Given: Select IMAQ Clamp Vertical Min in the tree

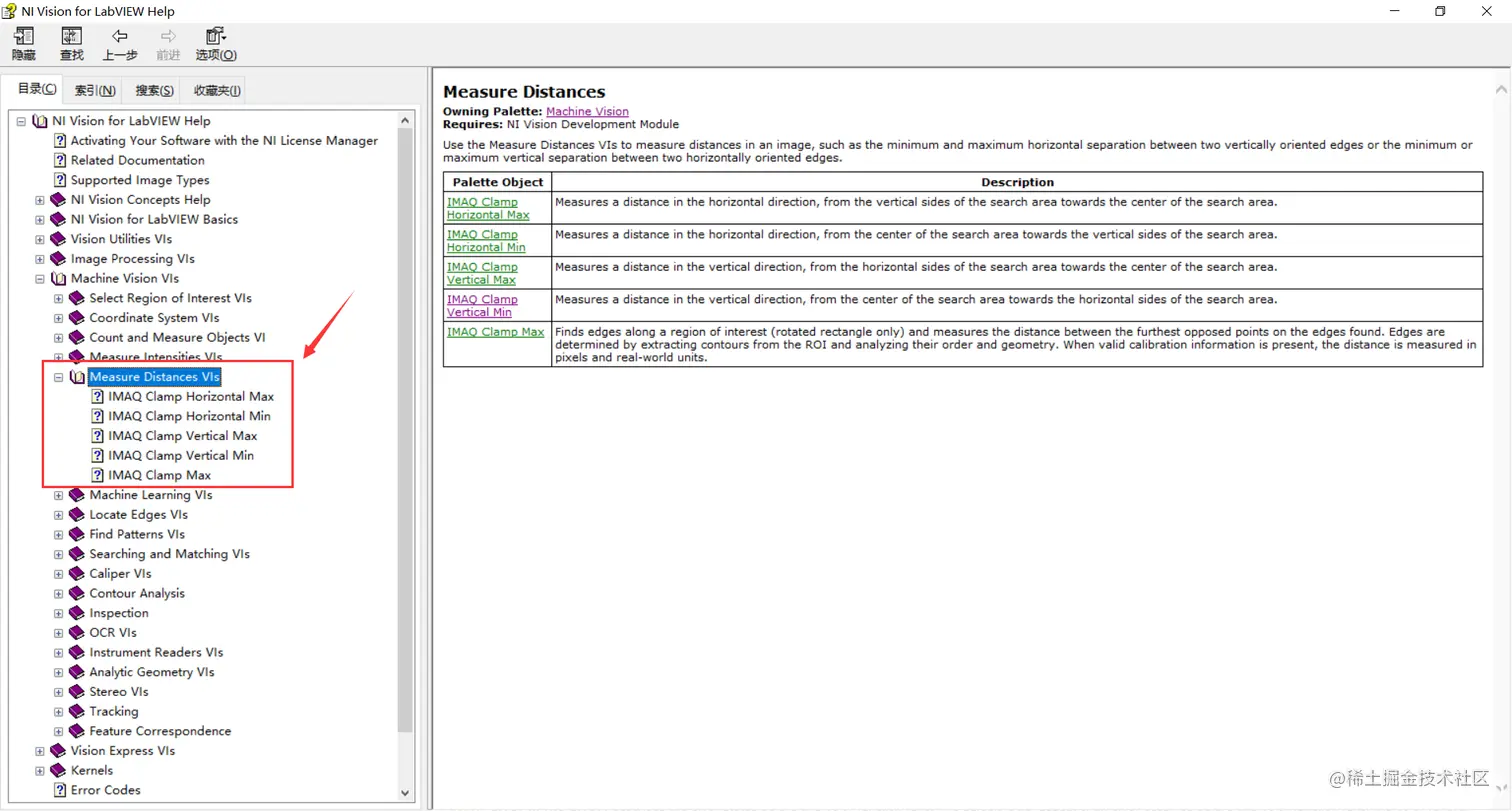Looking at the screenshot, I should [x=181, y=455].
